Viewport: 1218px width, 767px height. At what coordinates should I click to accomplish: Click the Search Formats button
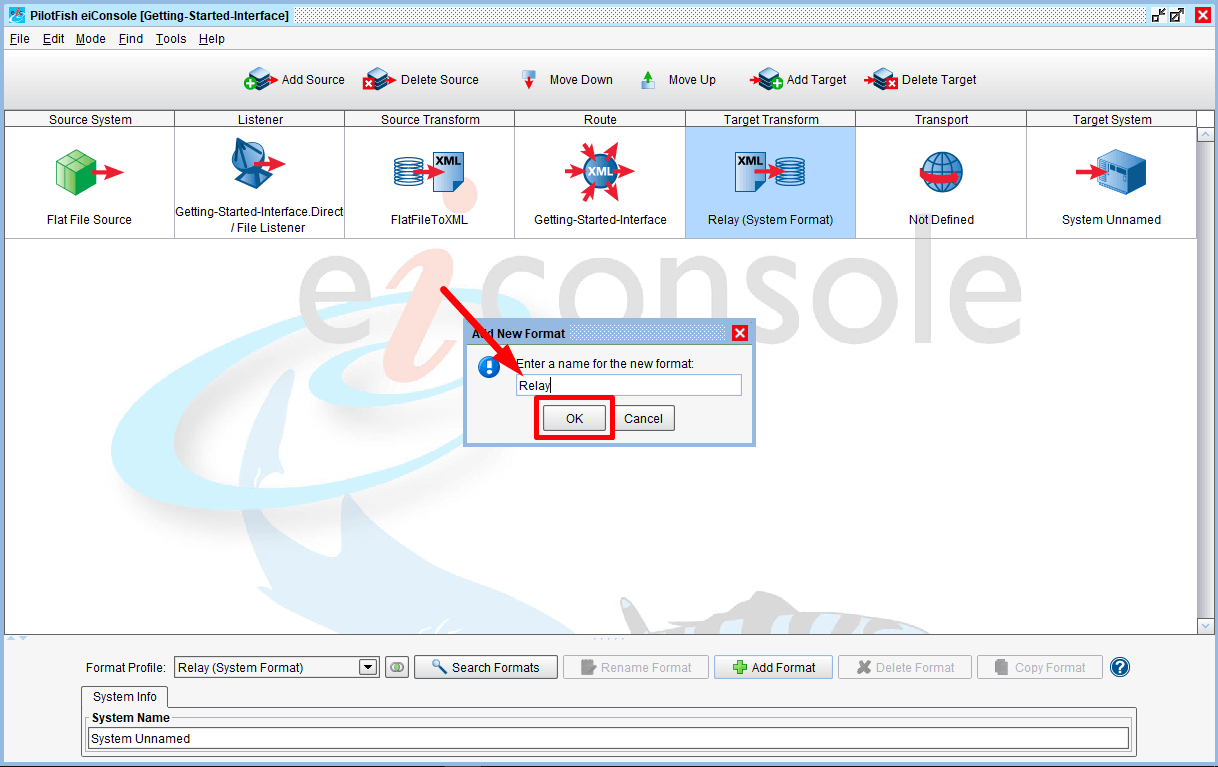486,667
